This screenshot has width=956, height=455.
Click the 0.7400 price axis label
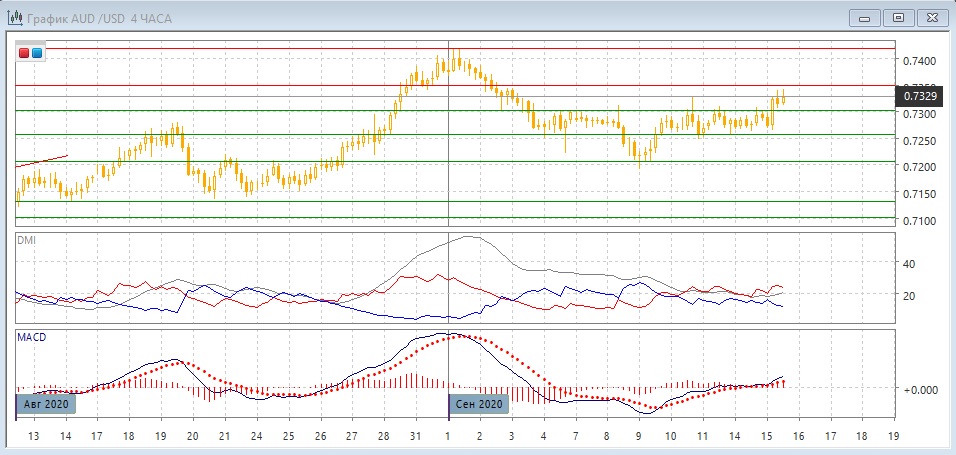919,61
